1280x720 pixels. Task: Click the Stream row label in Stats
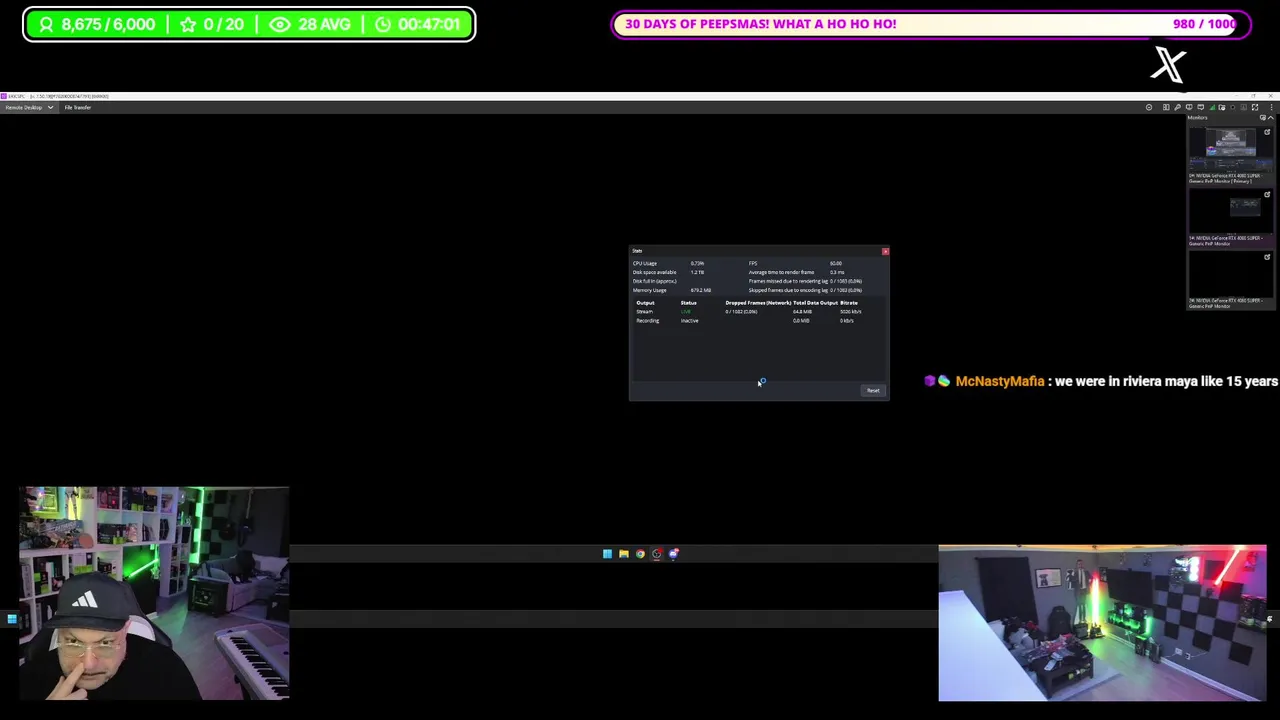[644, 312]
